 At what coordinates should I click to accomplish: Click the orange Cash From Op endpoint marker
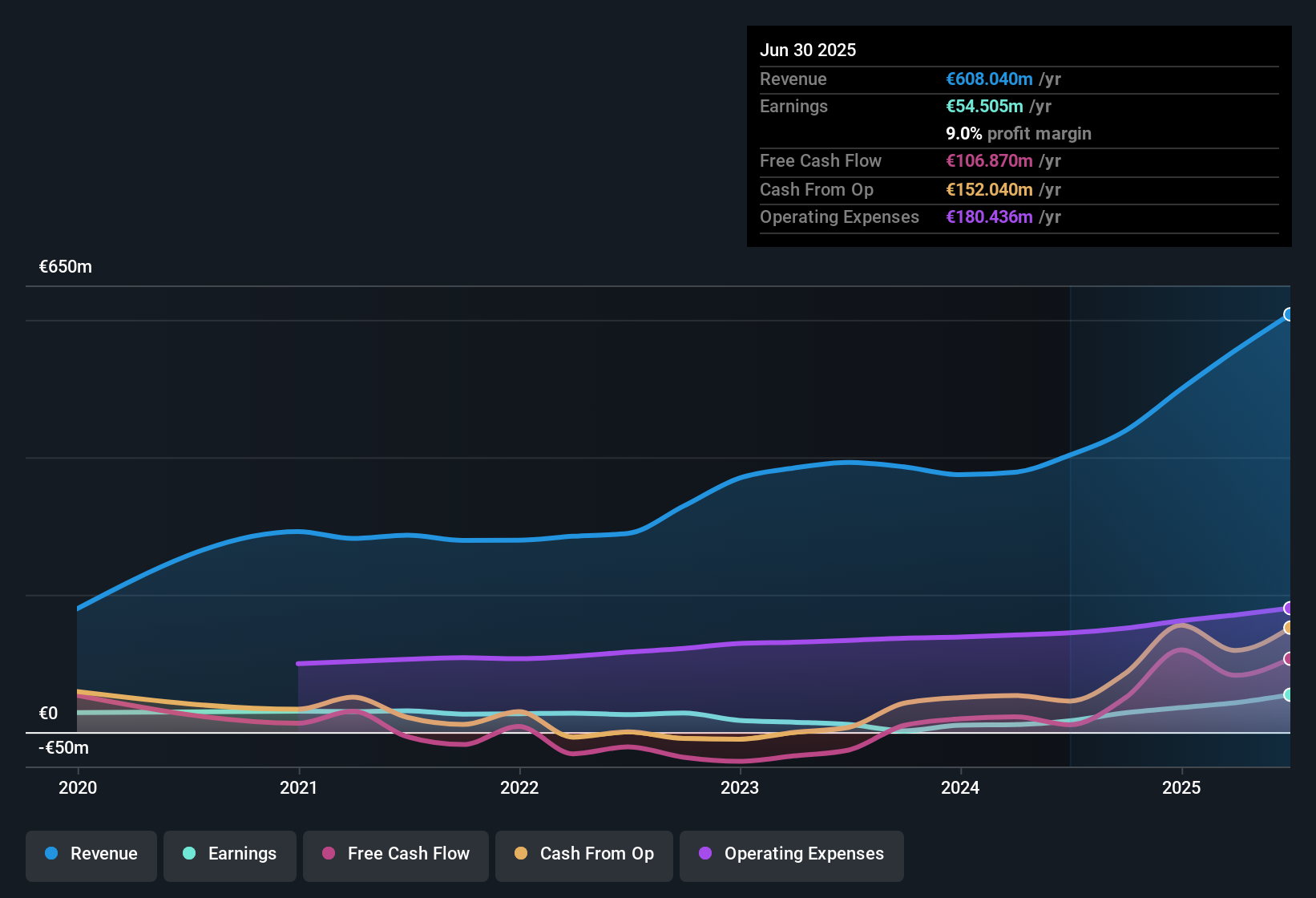(1289, 628)
